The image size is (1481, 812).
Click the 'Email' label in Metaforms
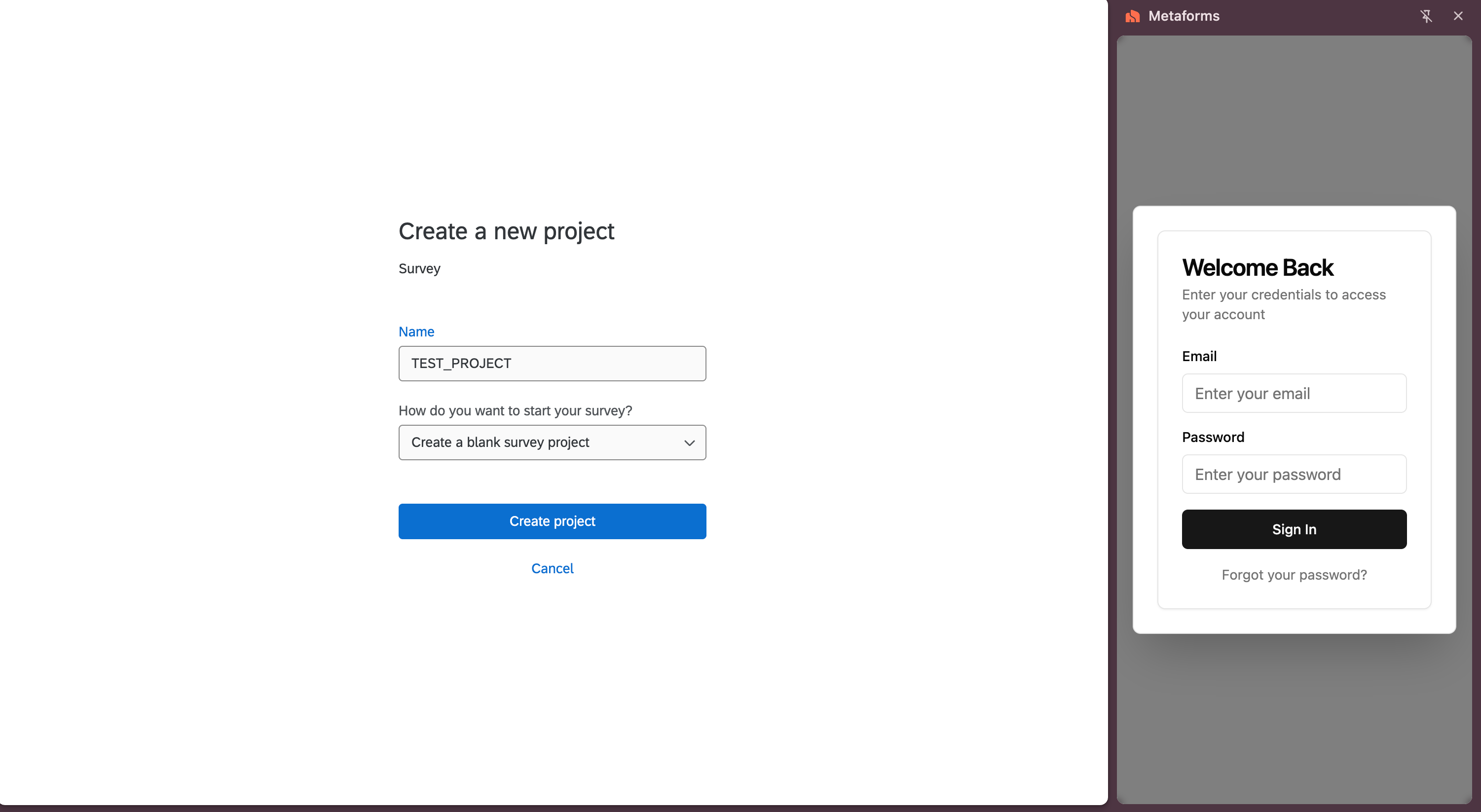(1199, 356)
